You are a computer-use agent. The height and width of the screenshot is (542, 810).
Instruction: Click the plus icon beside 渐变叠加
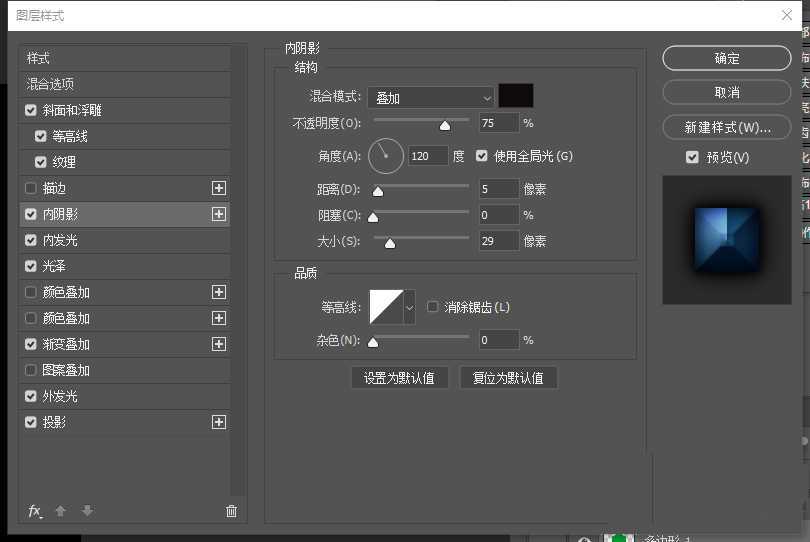219,344
